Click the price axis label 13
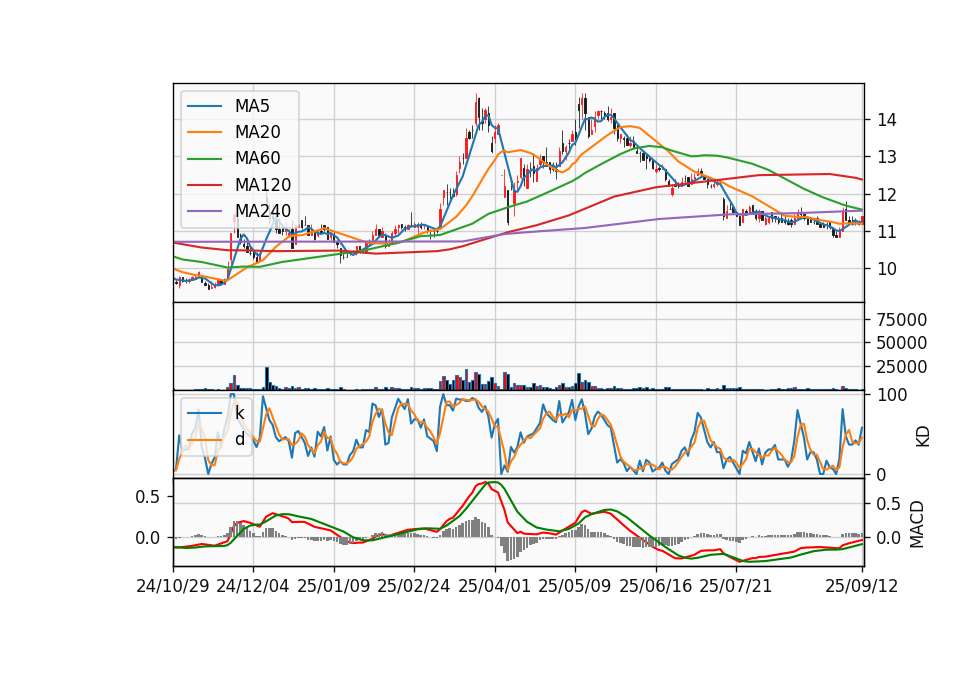The height and width of the screenshot is (690, 960). click(887, 157)
